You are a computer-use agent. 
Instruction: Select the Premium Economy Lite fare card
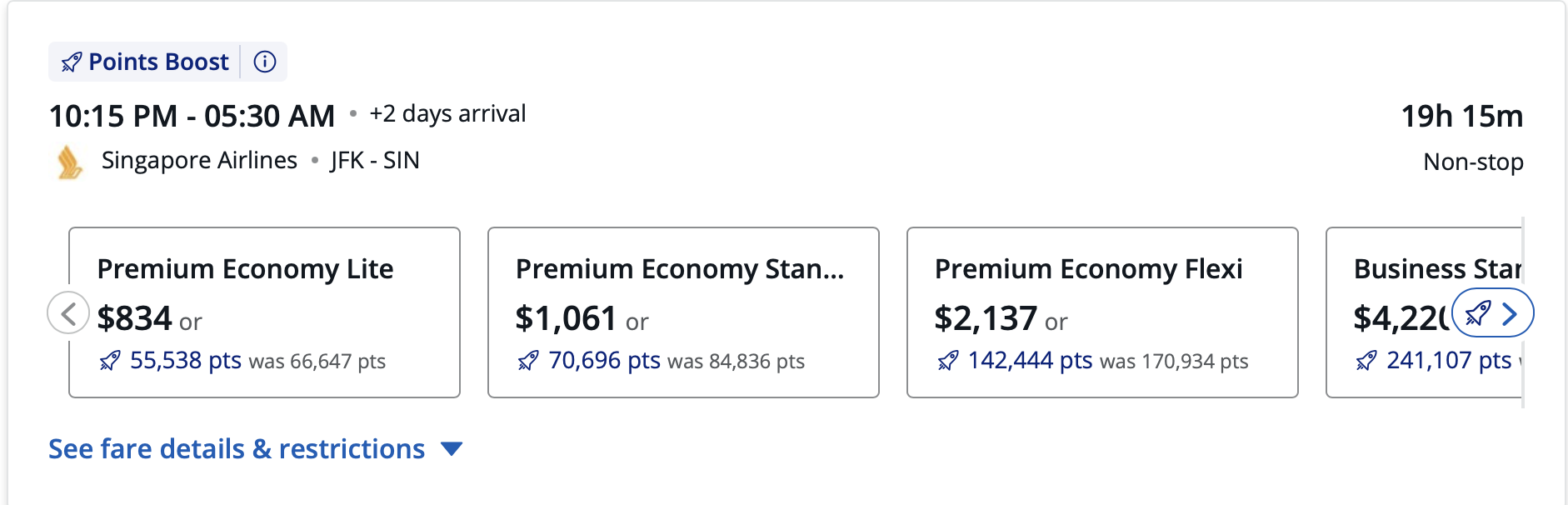point(264,312)
